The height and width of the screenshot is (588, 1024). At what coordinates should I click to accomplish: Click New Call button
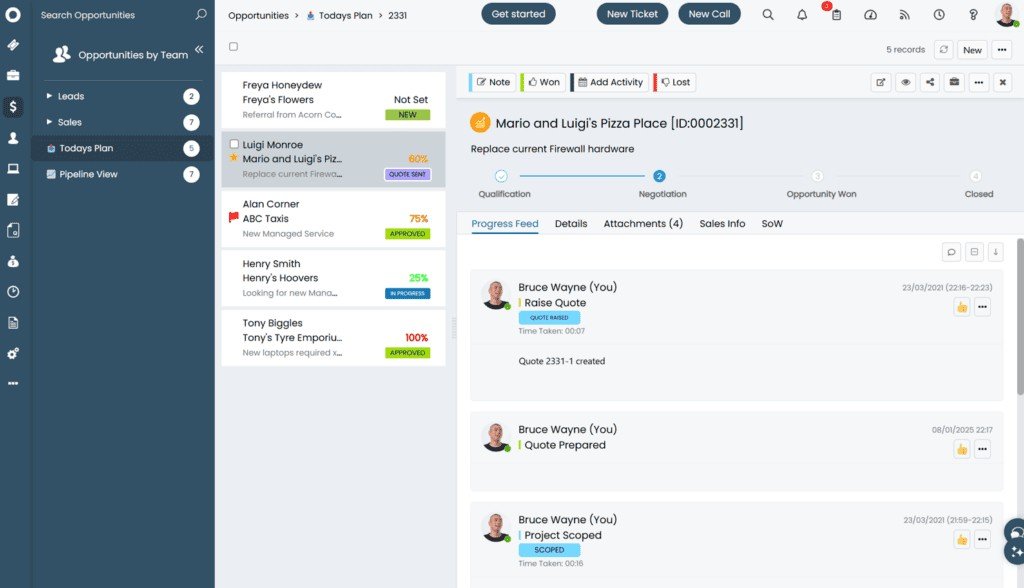(709, 14)
